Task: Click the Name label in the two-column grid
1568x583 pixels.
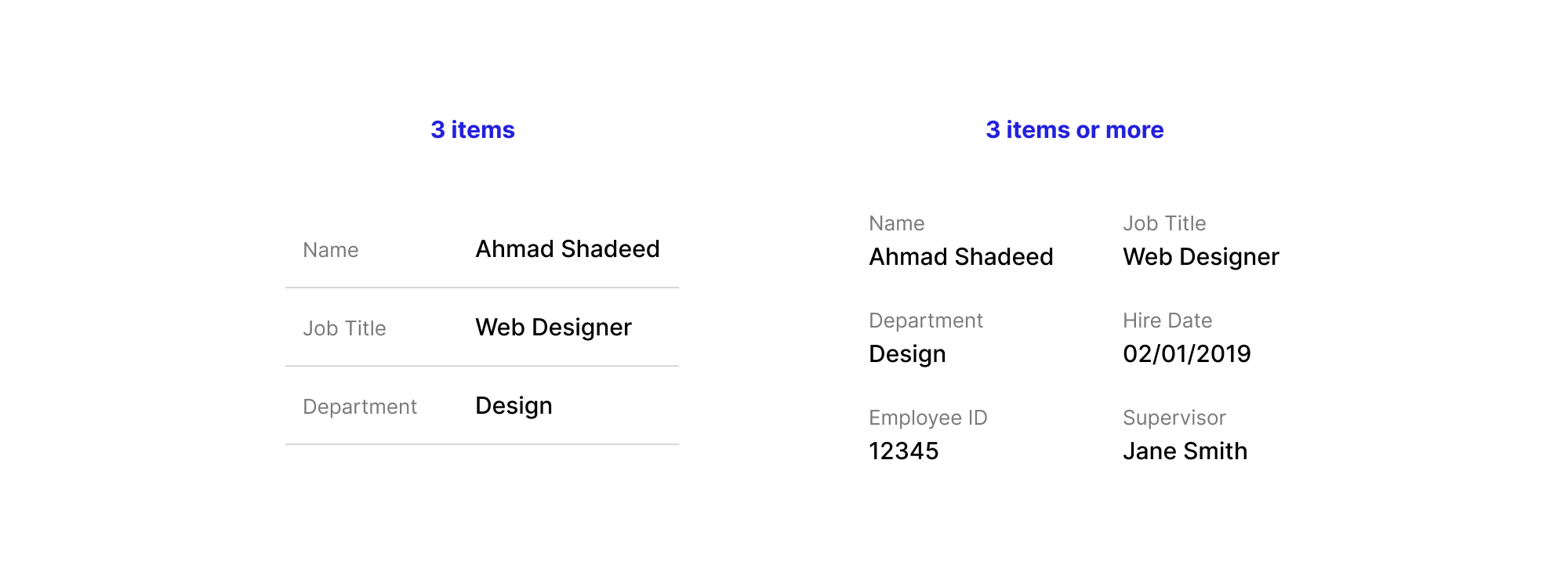Action: coord(897,223)
